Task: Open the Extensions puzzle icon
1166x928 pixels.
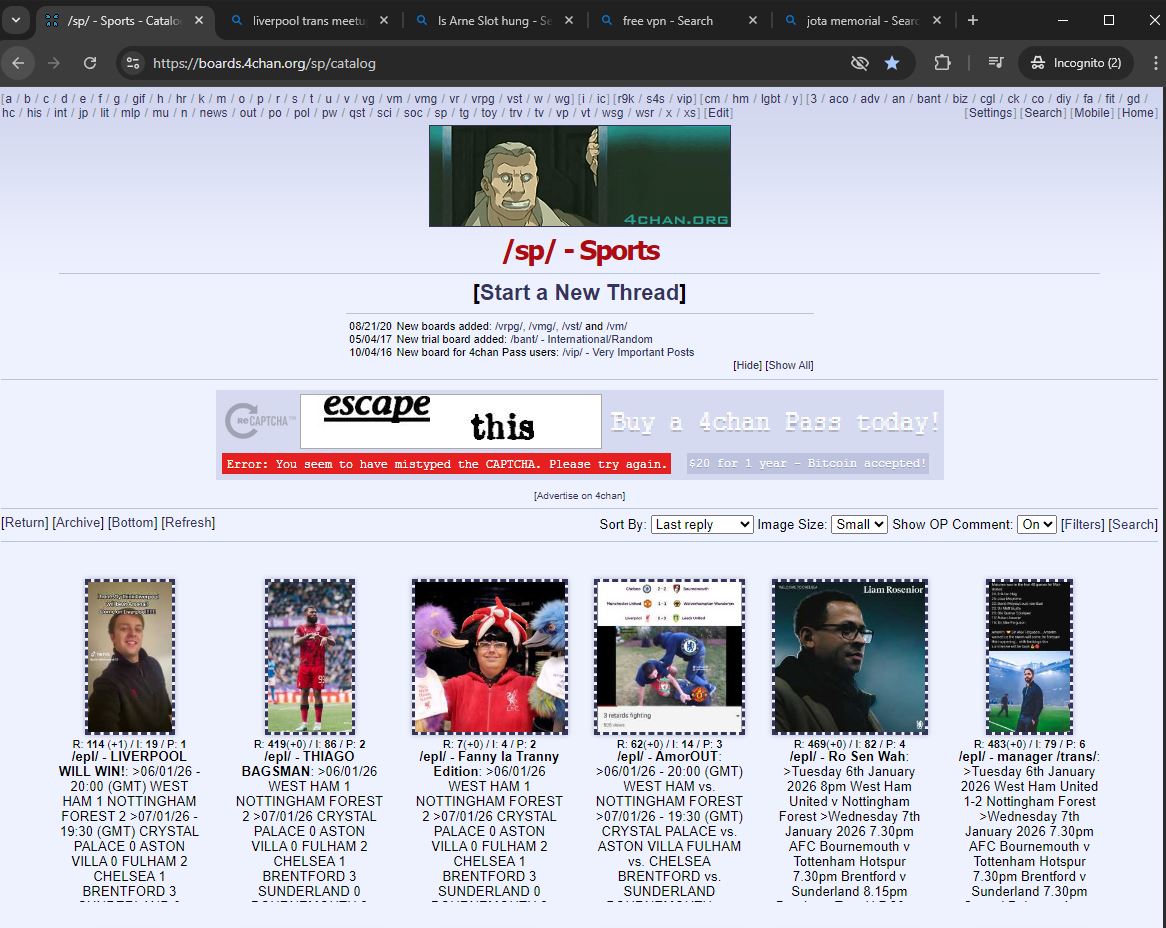Action: [942, 63]
